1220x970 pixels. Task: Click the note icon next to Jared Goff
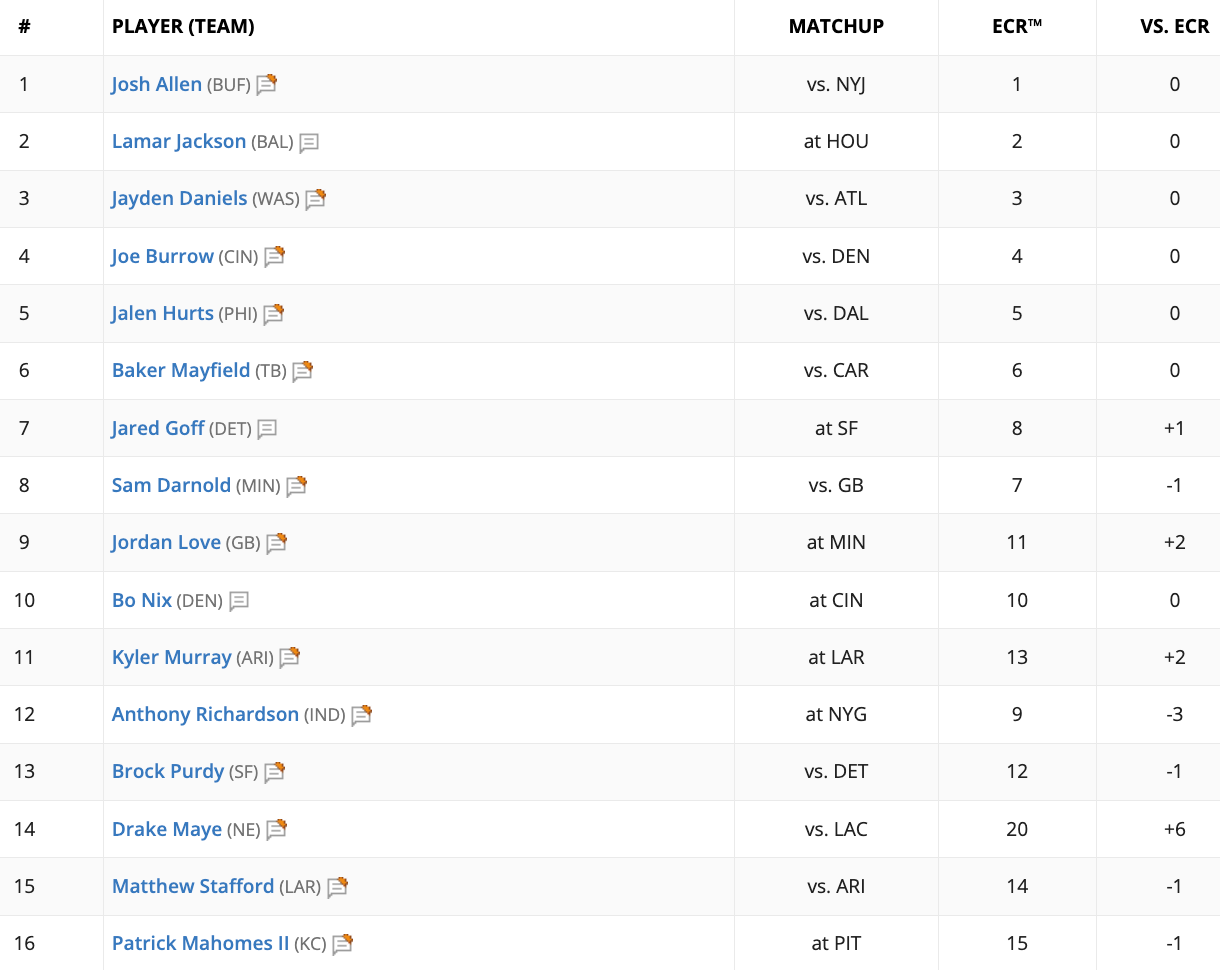pyautogui.click(x=267, y=429)
